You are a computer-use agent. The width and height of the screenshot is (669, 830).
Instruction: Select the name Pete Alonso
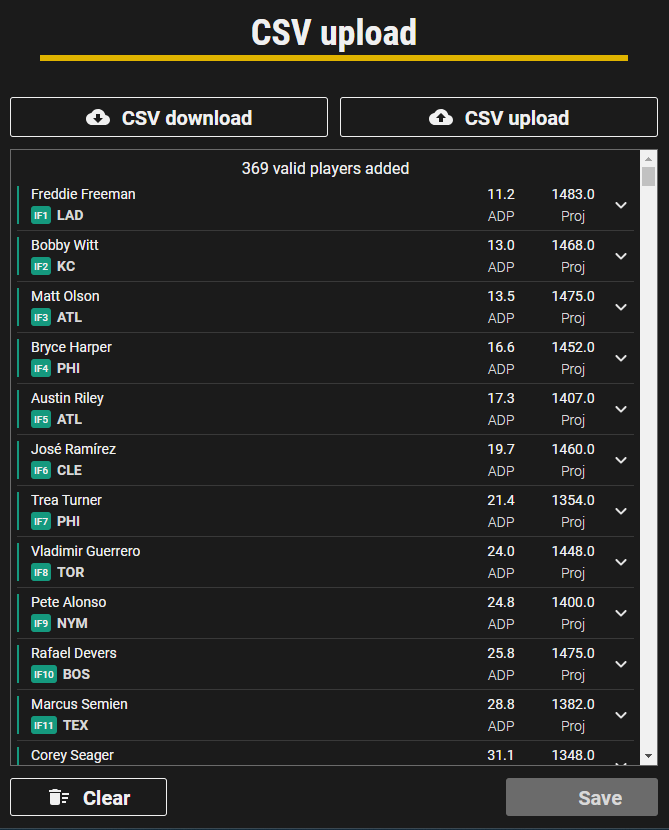coord(68,602)
